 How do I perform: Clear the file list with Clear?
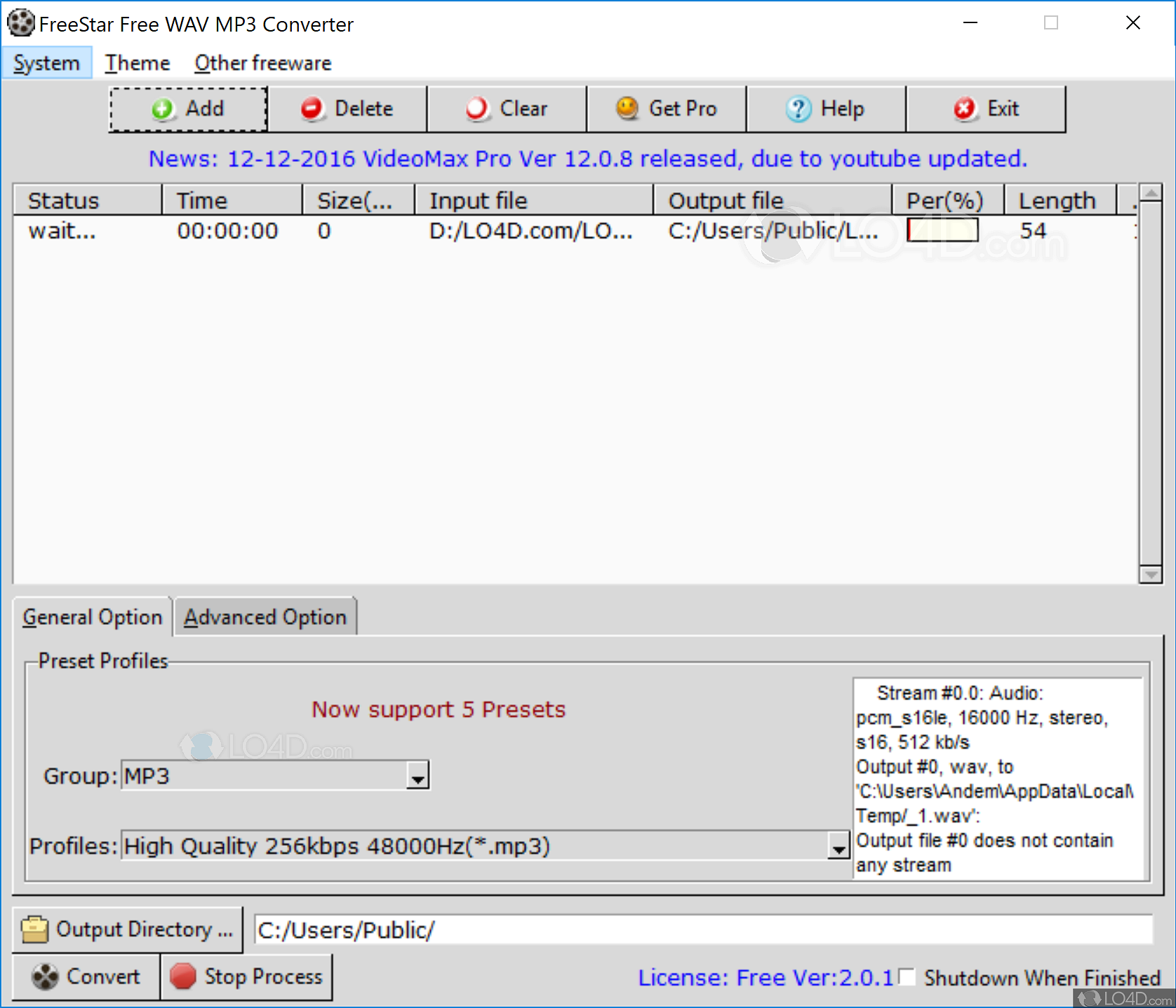(x=507, y=109)
